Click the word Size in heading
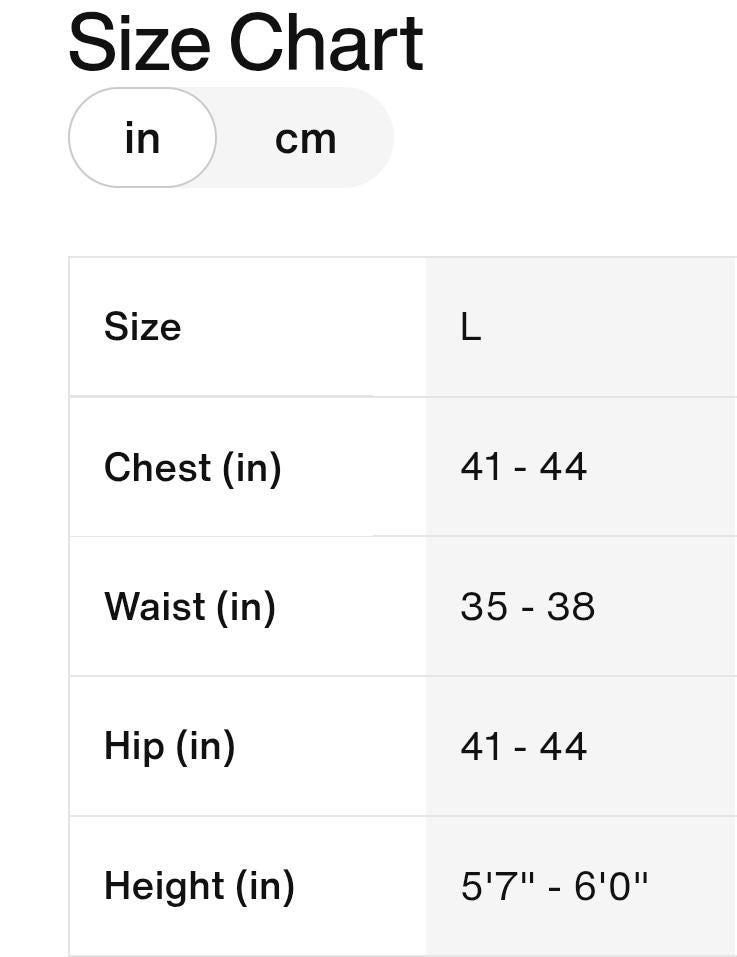737x957 pixels. click(140, 44)
